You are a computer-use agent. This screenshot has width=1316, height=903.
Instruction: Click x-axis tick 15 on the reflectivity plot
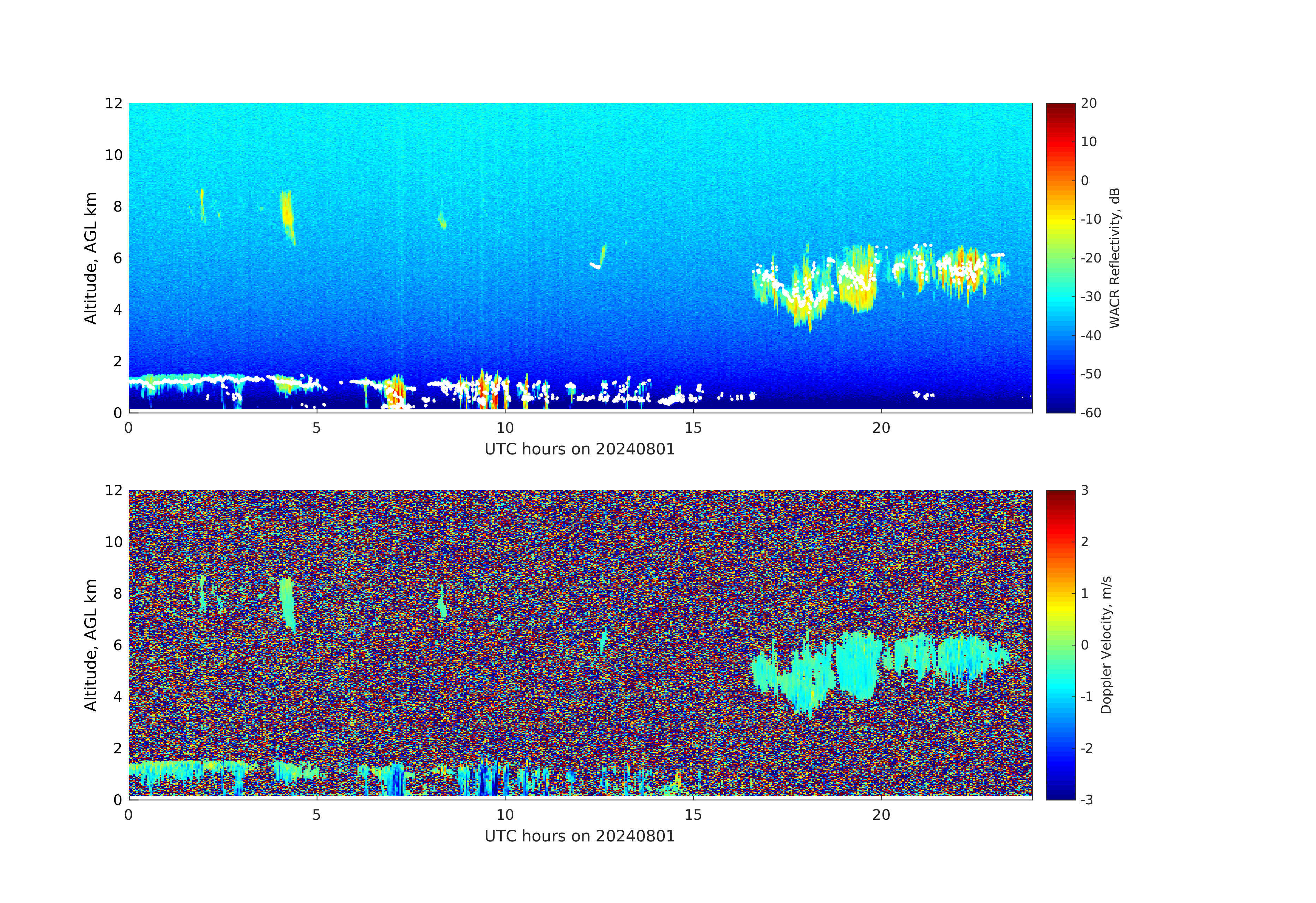(x=693, y=428)
